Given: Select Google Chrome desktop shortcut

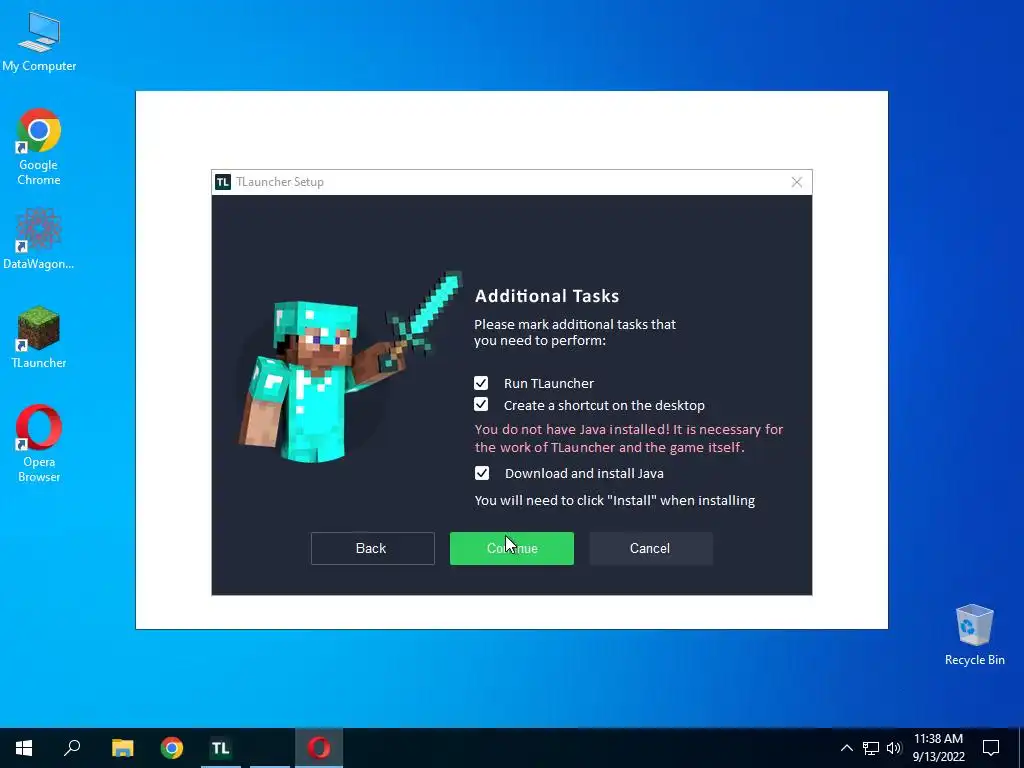Looking at the screenshot, I should (x=39, y=148).
